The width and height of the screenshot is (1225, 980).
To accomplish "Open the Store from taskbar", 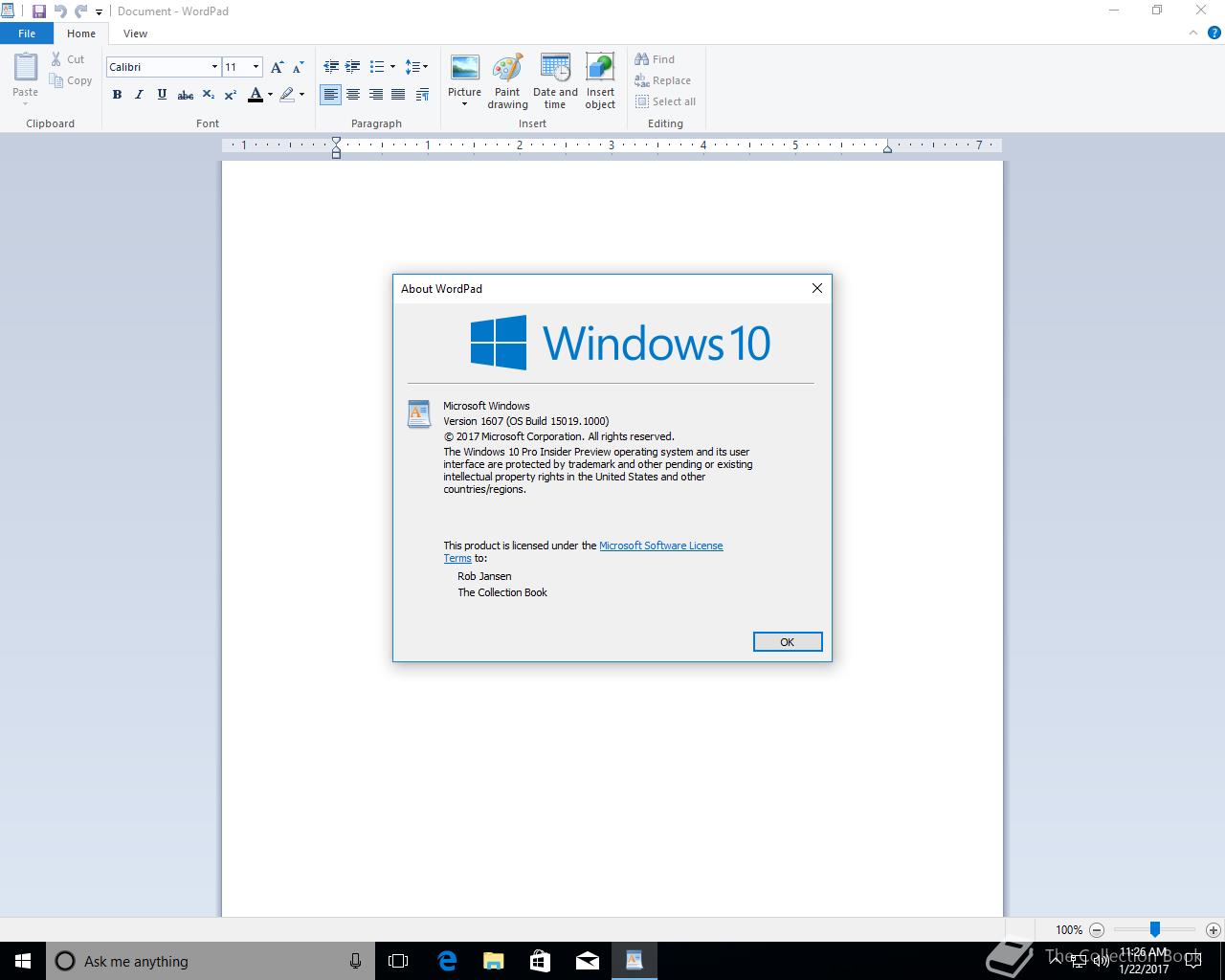I will coord(540,961).
